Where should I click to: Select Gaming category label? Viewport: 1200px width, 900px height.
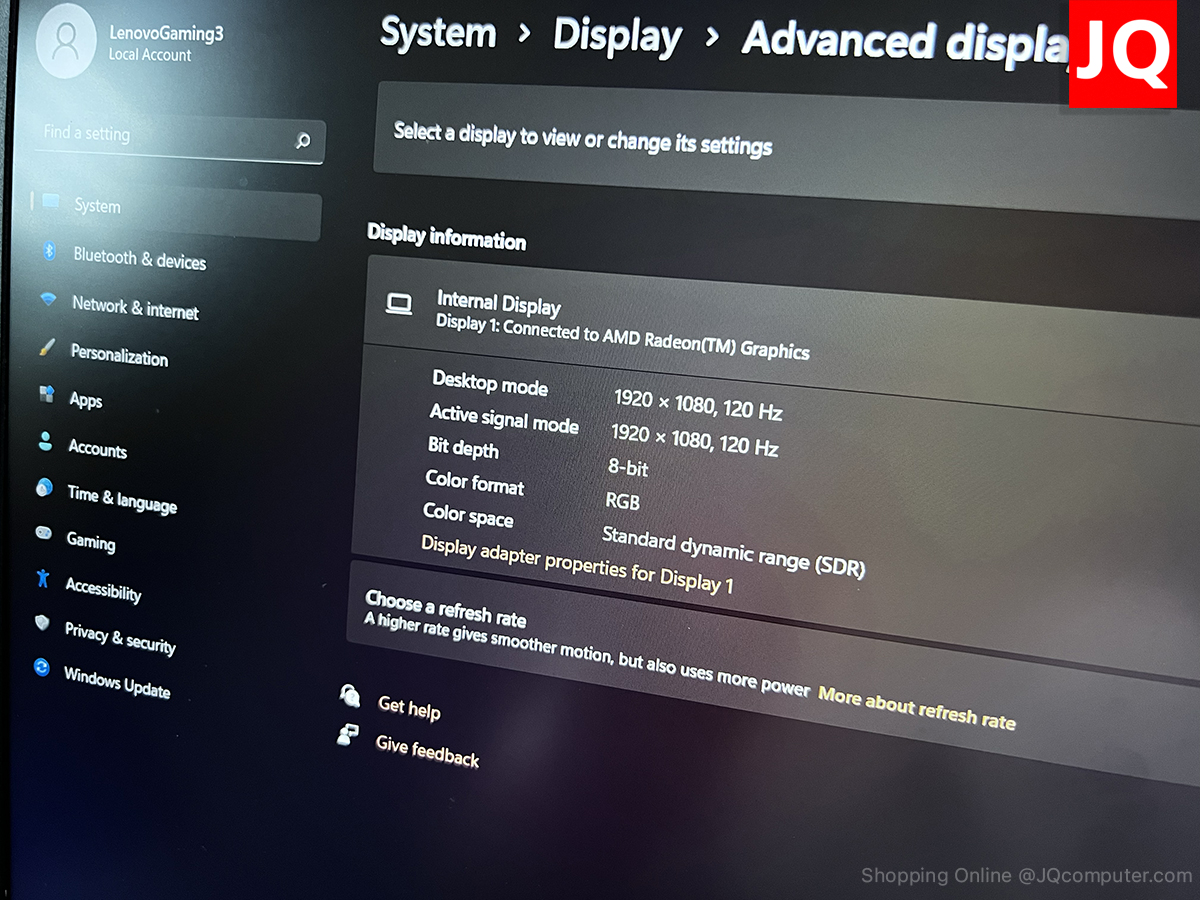tap(90, 540)
